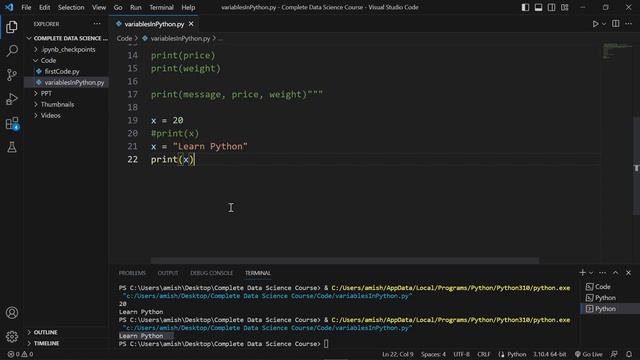
Task: Open the Edit menu
Action: pyautogui.click(x=44, y=7)
